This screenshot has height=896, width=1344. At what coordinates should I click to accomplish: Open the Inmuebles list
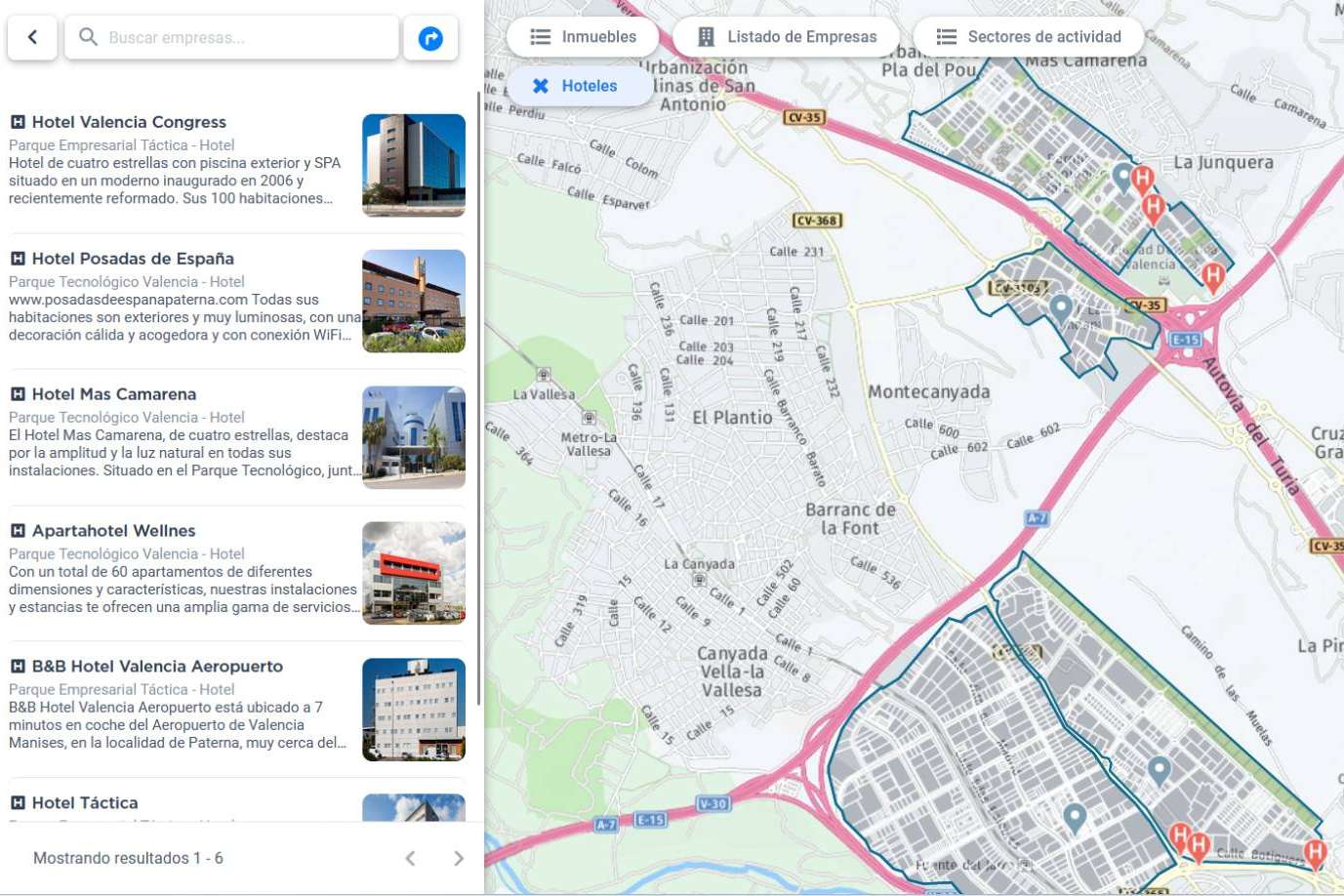click(x=583, y=37)
